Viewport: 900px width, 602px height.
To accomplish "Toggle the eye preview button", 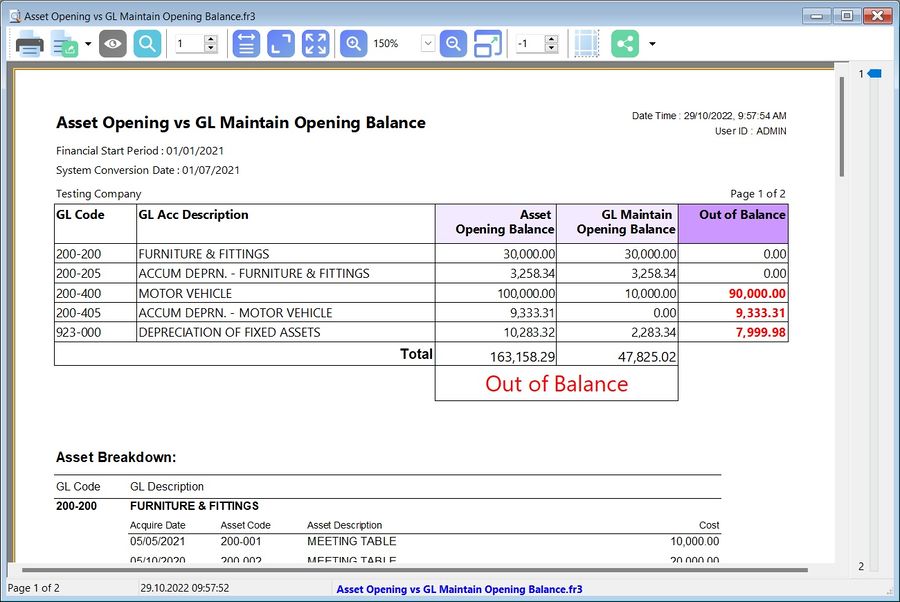I will click(113, 44).
